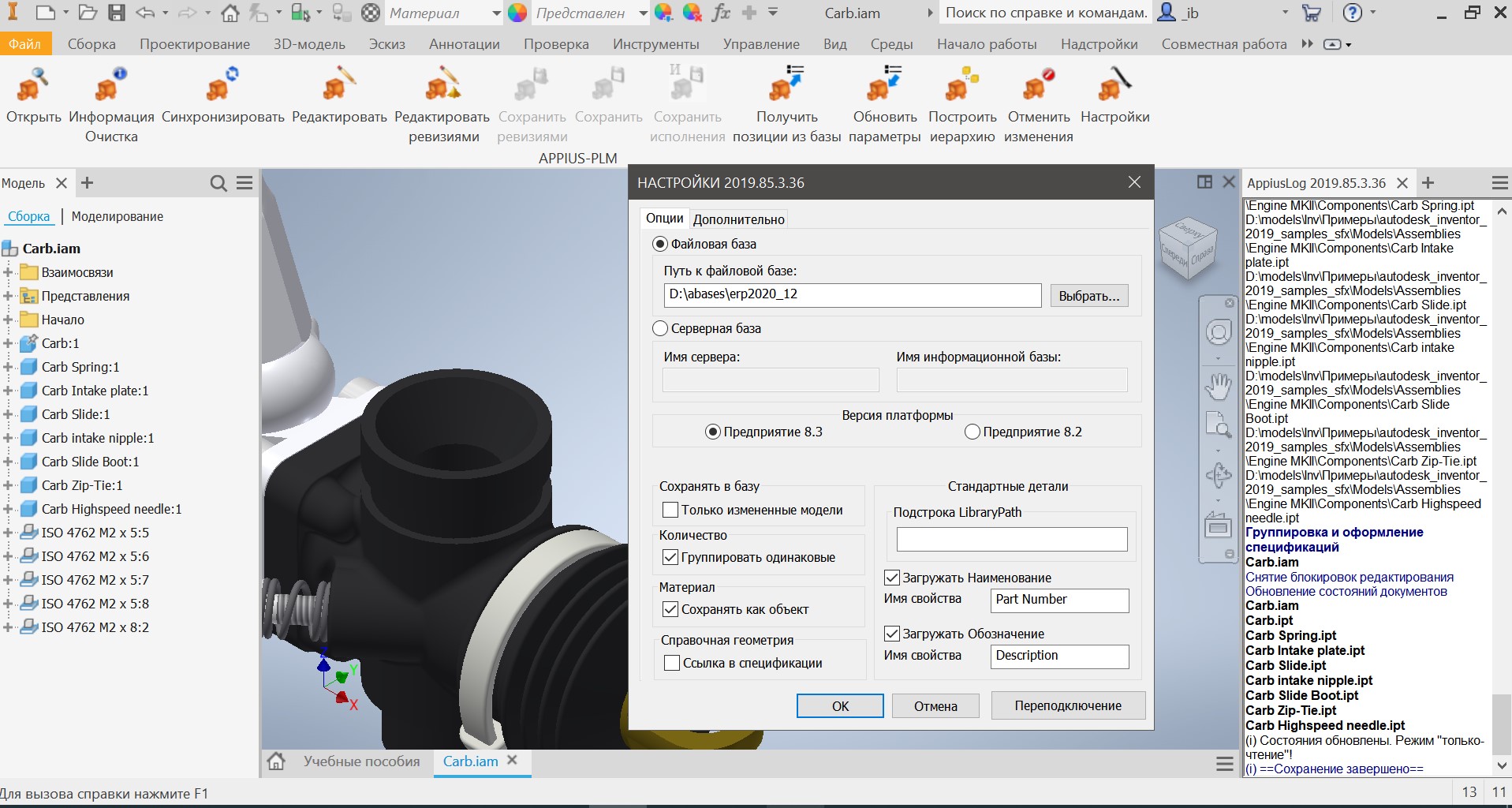Expand the Взаимосвязи folder

click(9, 272)
